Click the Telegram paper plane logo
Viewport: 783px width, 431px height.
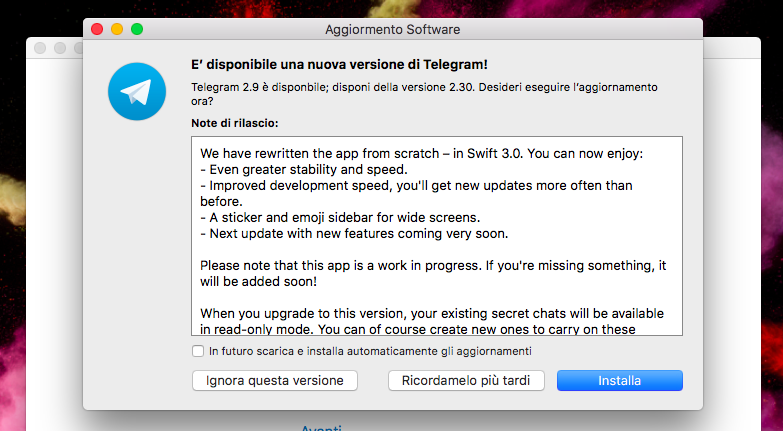(137, 91)
